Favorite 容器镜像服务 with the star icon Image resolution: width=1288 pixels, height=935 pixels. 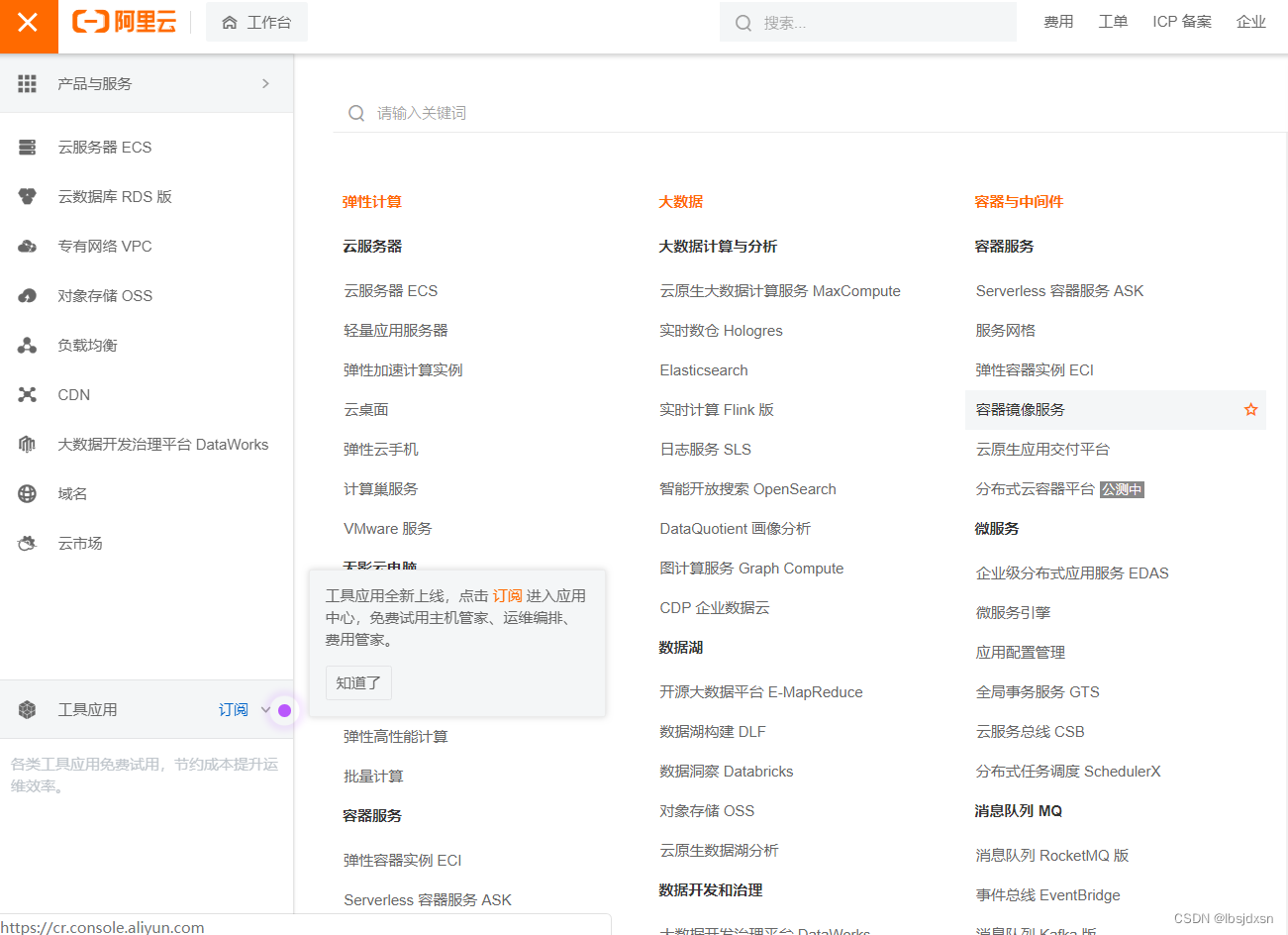(x=1251, y=410)
